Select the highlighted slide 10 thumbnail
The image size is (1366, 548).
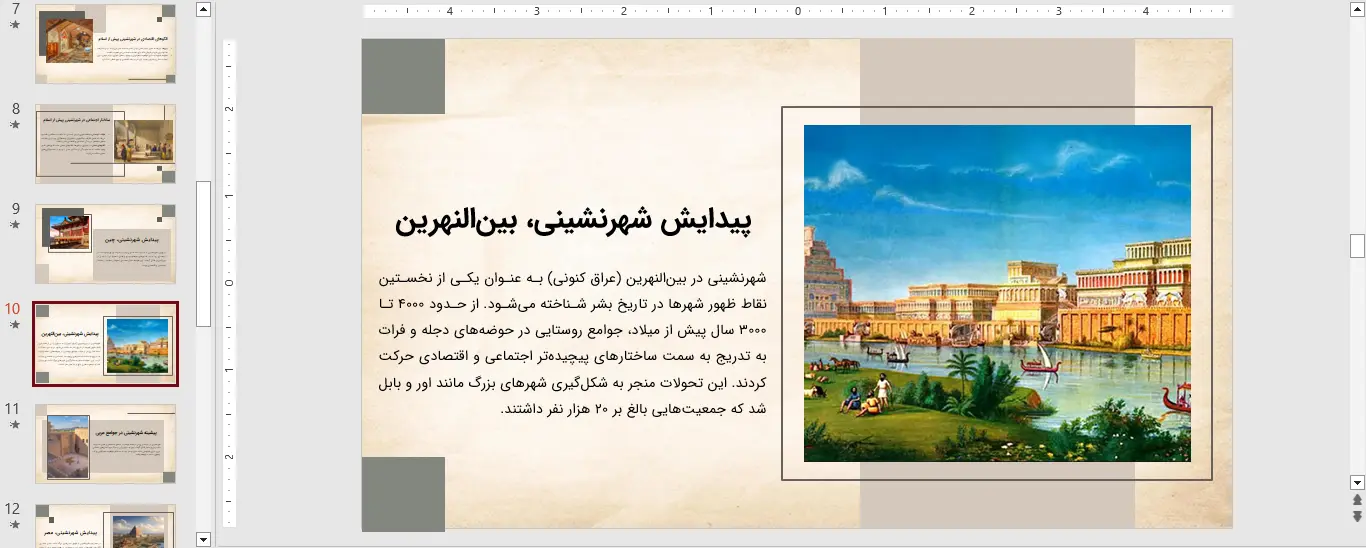pos(106,344)
